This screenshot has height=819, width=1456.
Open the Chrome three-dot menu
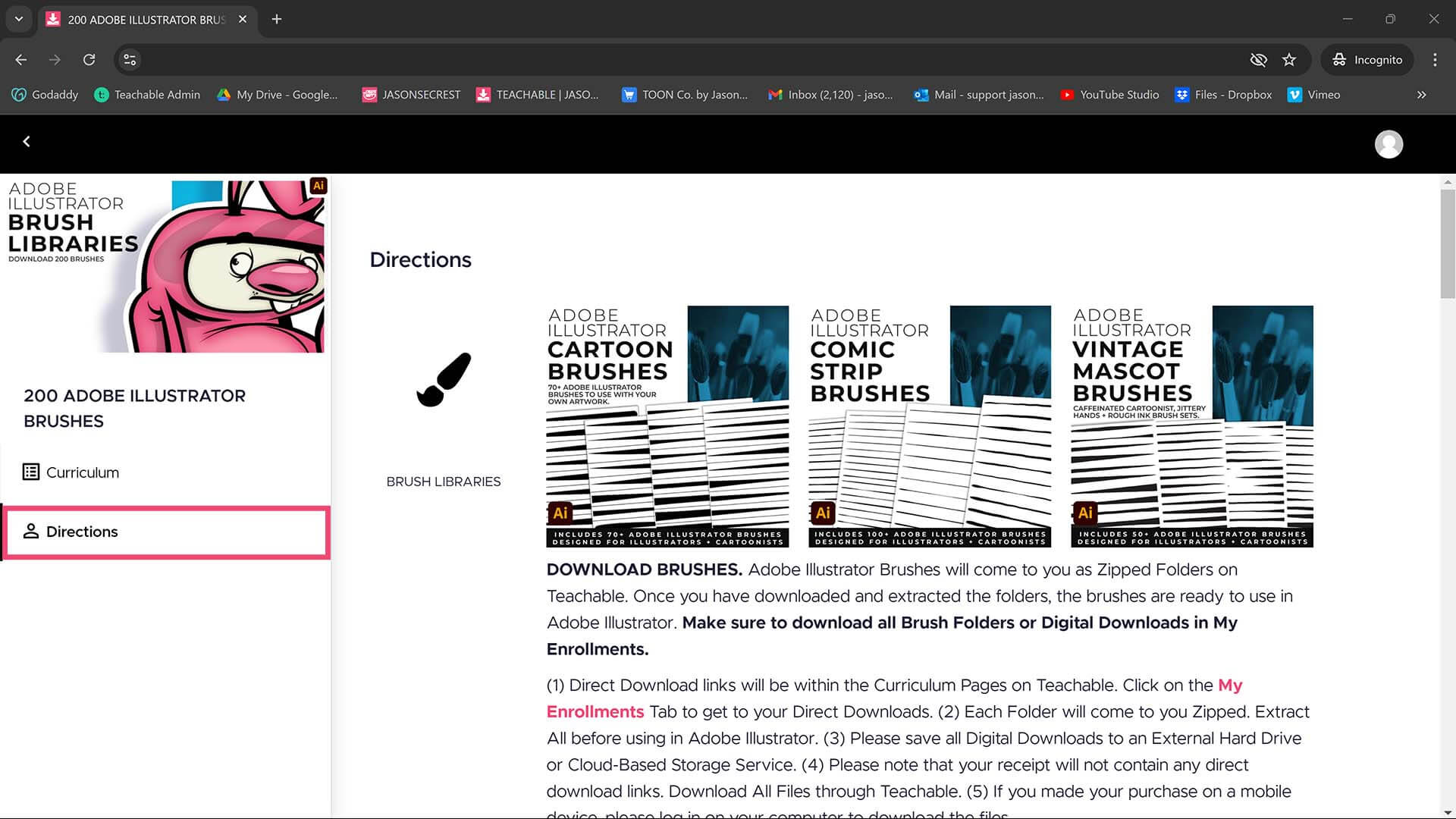[1435, 60]
